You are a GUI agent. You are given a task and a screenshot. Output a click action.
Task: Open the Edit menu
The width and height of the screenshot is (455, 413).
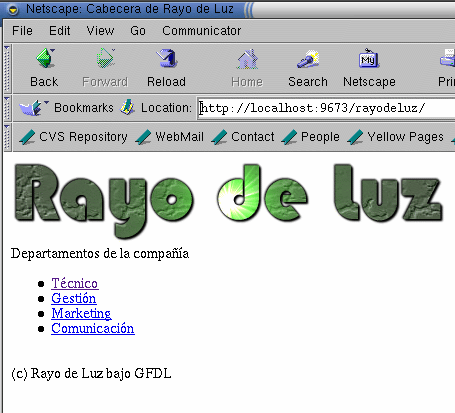(x=60, y=31)
